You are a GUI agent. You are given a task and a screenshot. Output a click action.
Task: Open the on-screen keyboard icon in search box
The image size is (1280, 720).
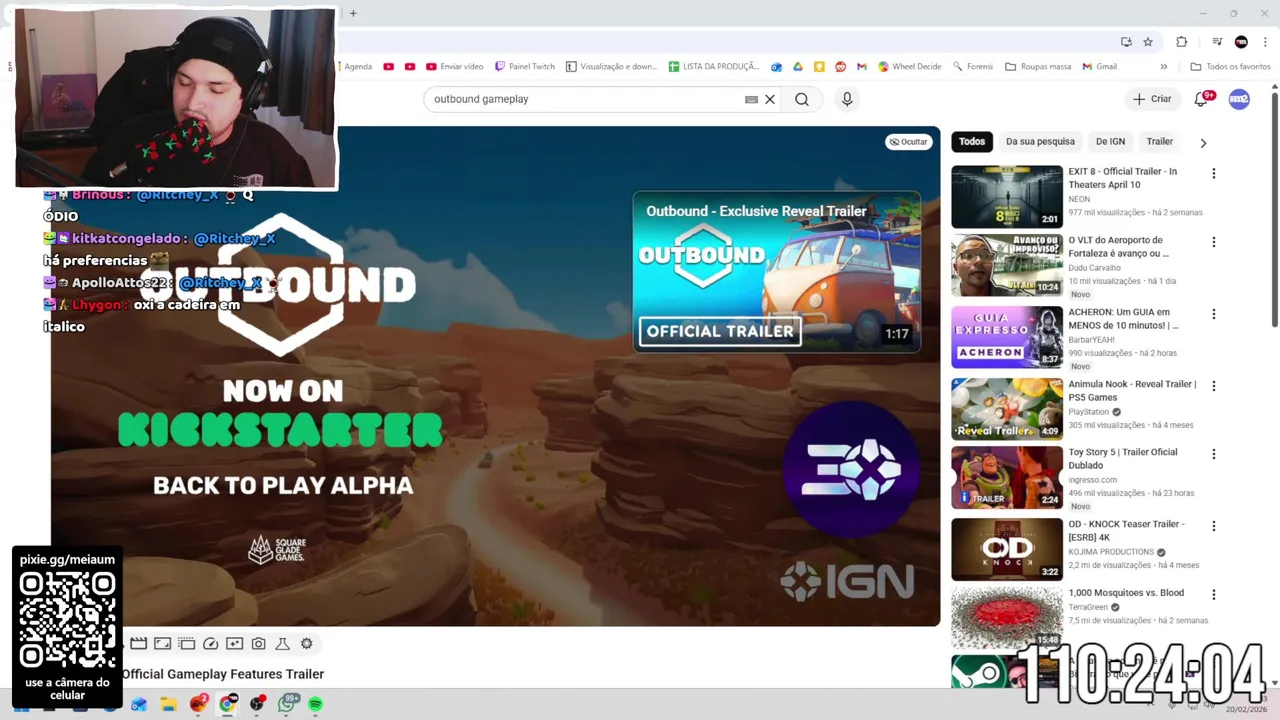pos(751,99)
